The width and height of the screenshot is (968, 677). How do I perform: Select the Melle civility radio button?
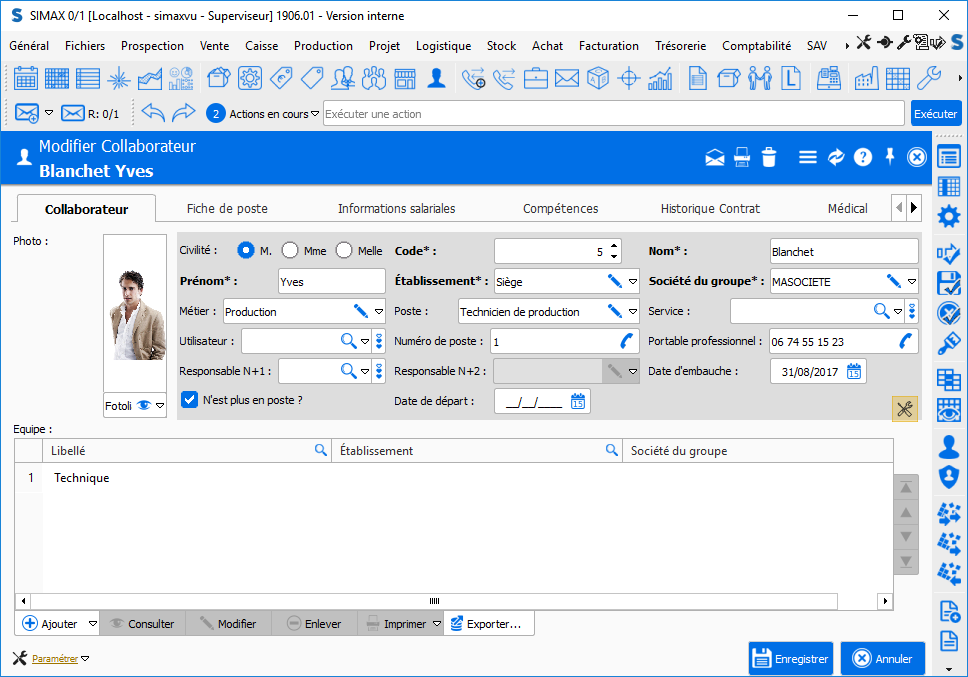tap(344, 251)
